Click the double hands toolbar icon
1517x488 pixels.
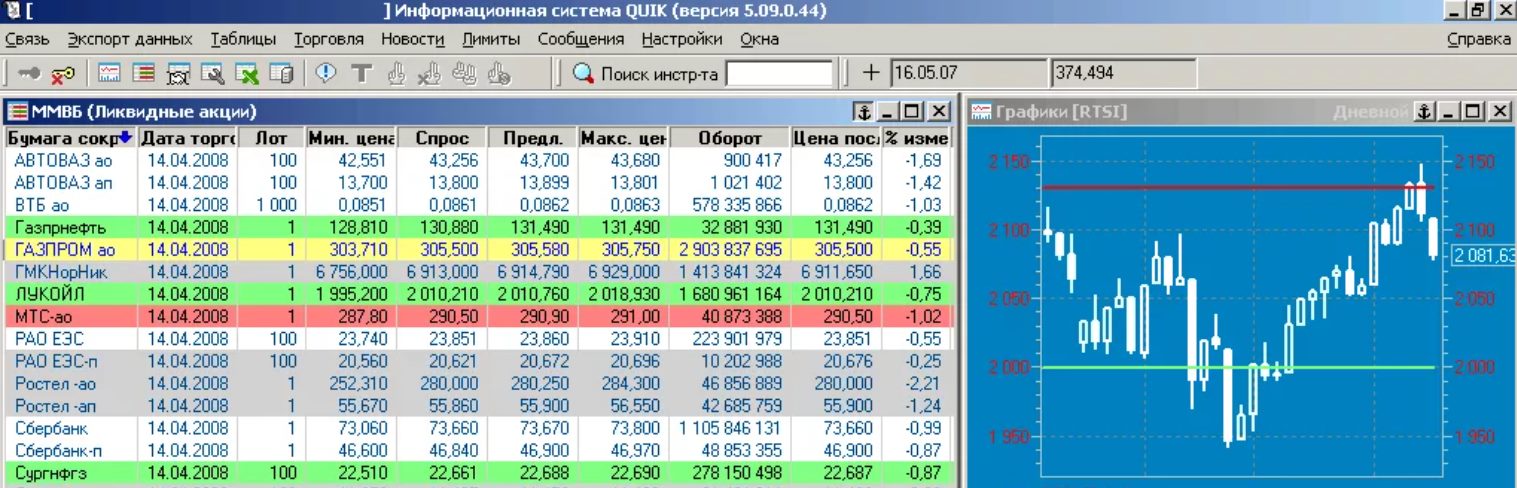pyautogui.click(x=464, y=73)
